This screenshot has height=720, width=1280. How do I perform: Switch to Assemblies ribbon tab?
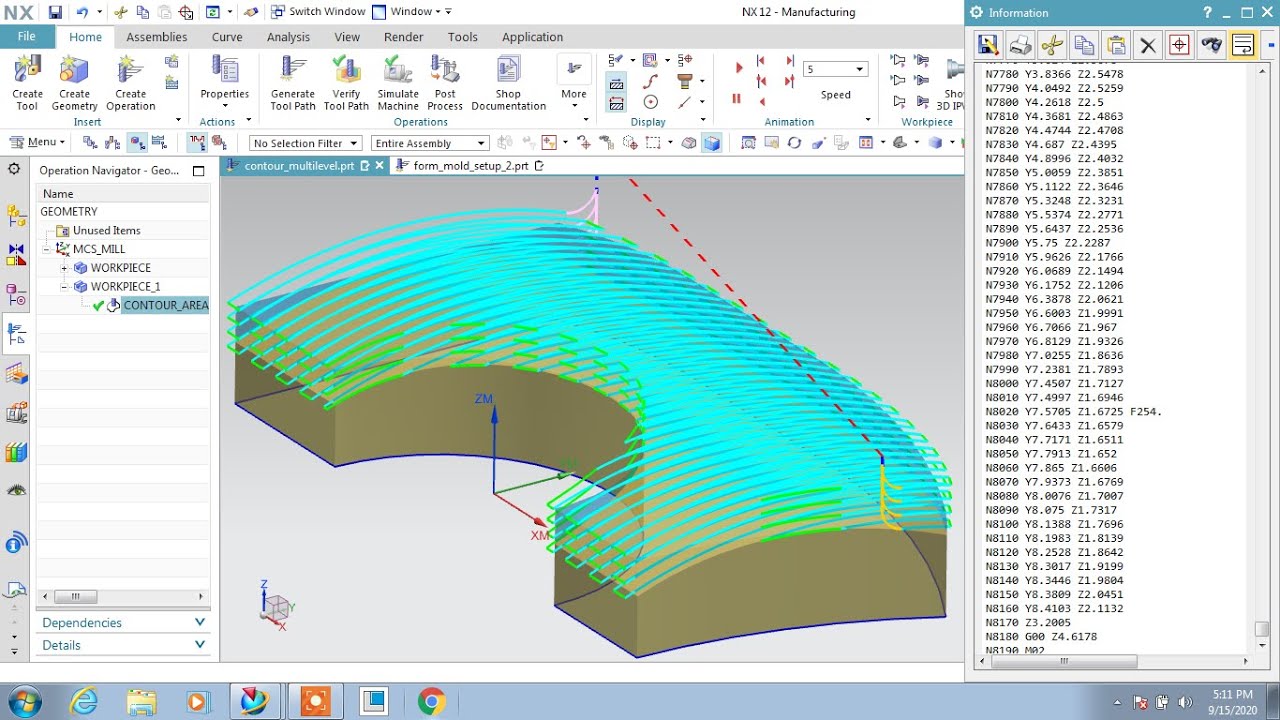(156, 37)
